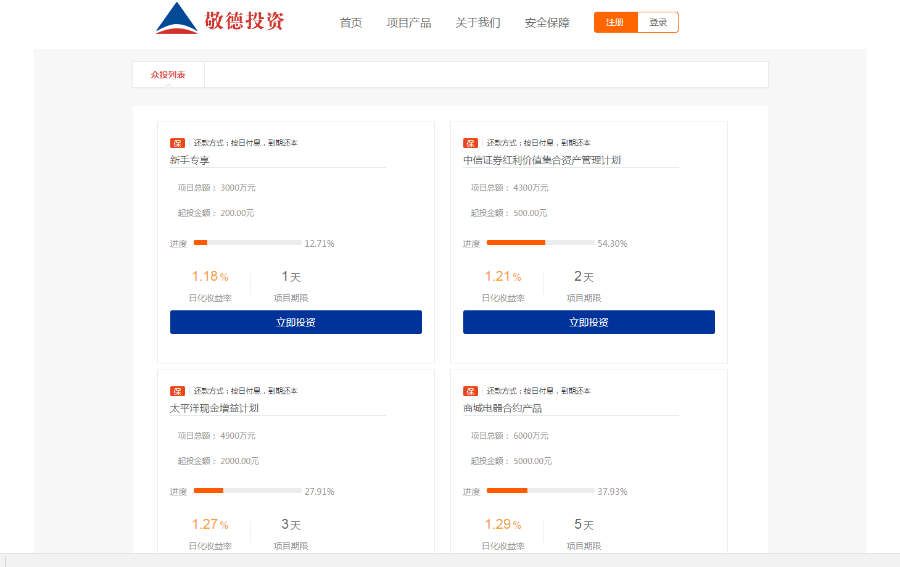900x567 pixels.
Task: Open 安全保障 navigation item
Action: click(547, 23)
